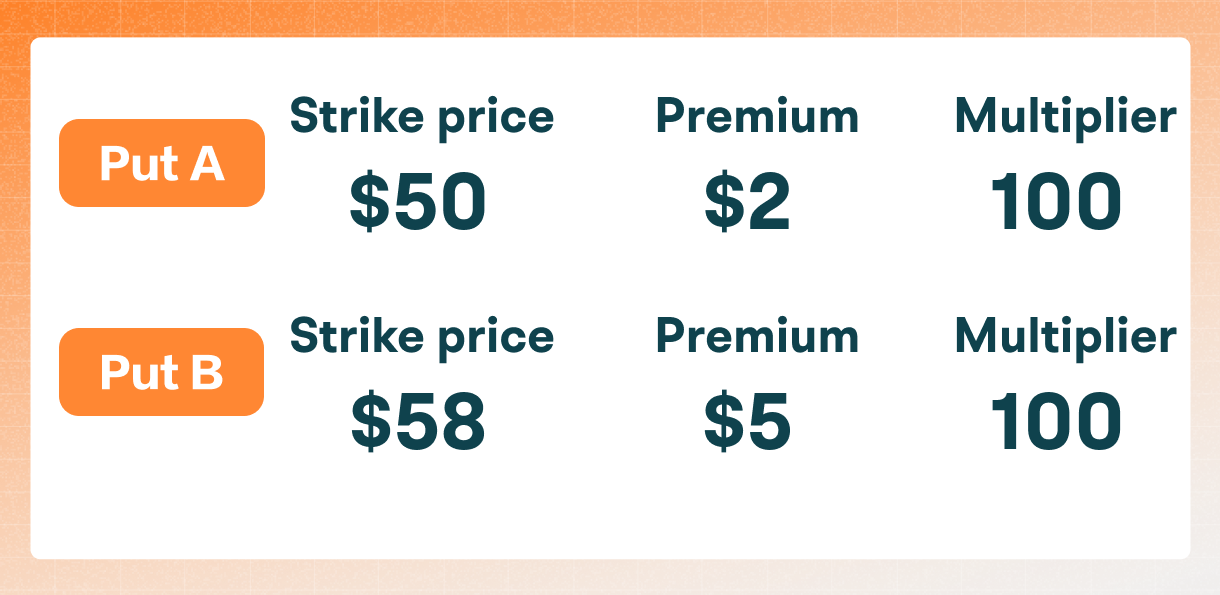Screen dimensions: 1220x595
Task: Click the $58 strike price value
Action: pos(418,421)
